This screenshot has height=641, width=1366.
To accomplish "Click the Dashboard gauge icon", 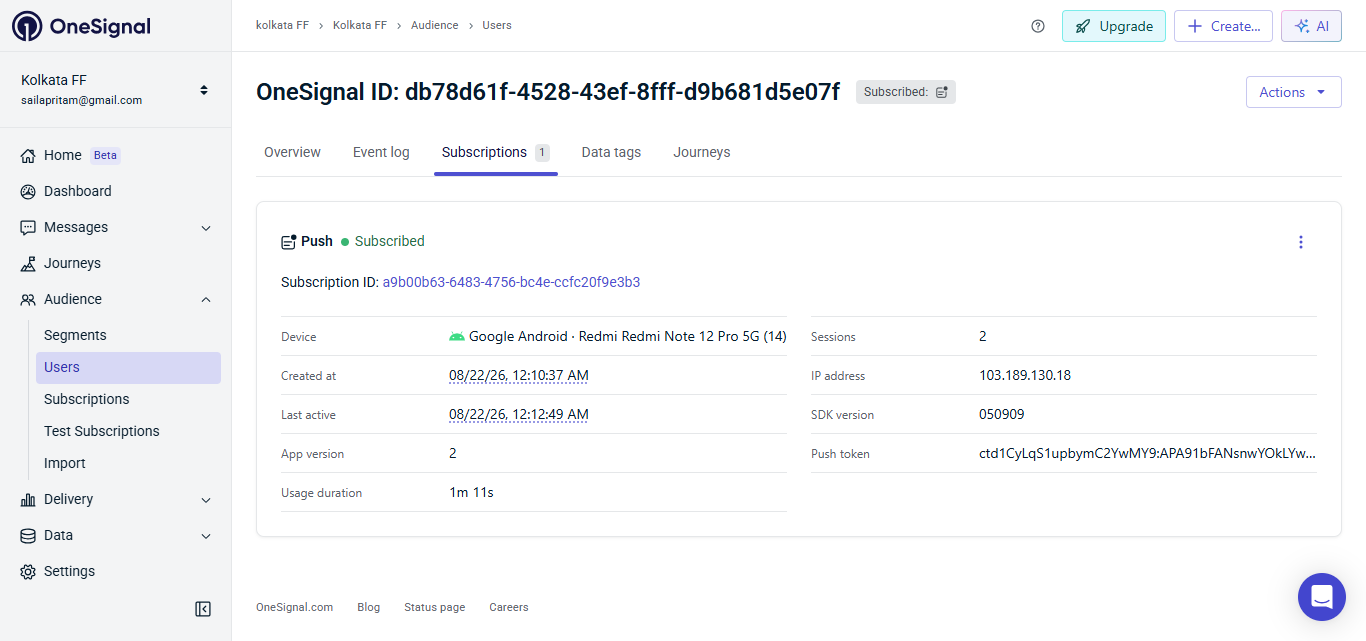I will [x=28, y=191].
